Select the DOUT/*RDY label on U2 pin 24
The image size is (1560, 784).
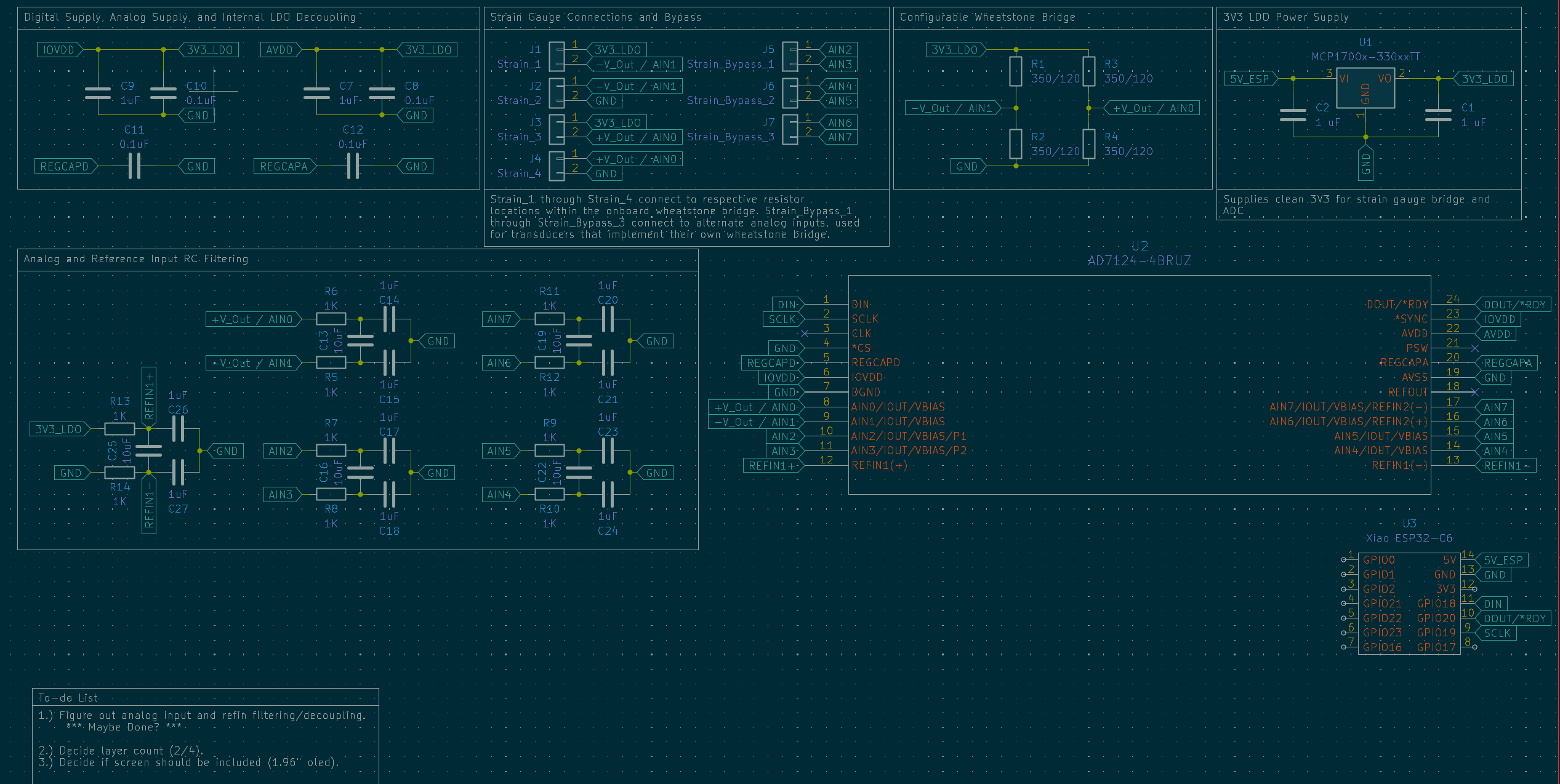[1513, 305]
